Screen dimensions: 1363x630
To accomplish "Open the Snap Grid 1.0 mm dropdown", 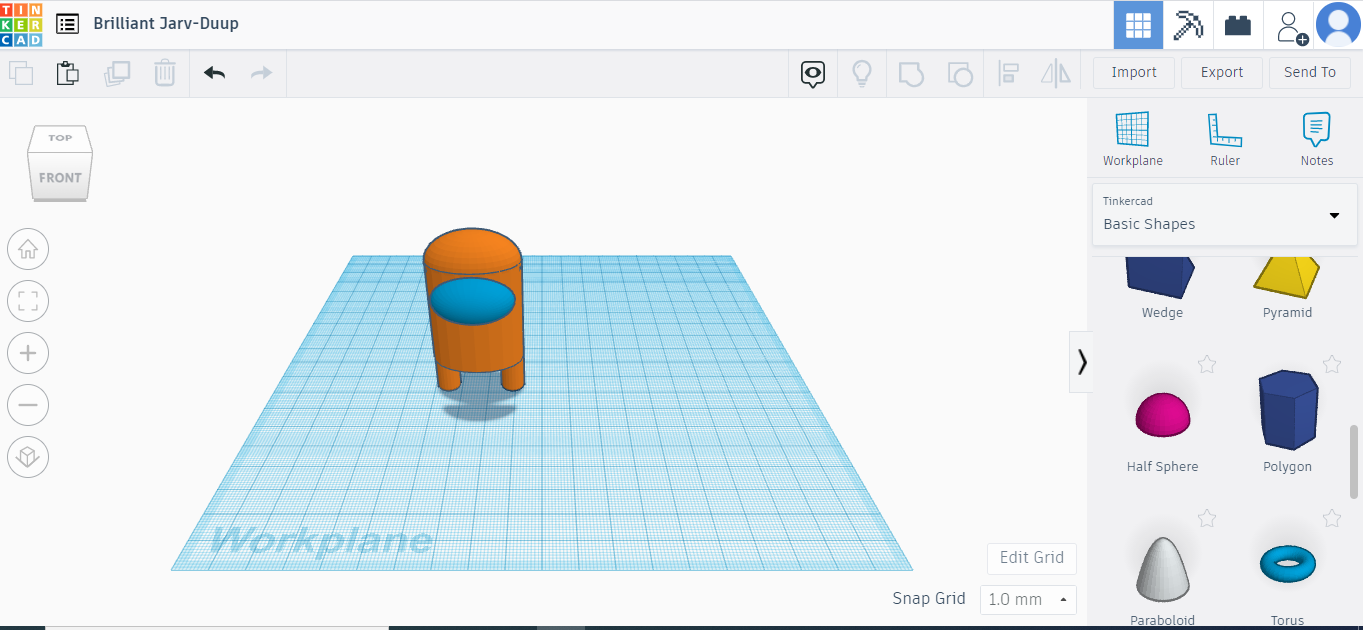I will point(1028,600).
